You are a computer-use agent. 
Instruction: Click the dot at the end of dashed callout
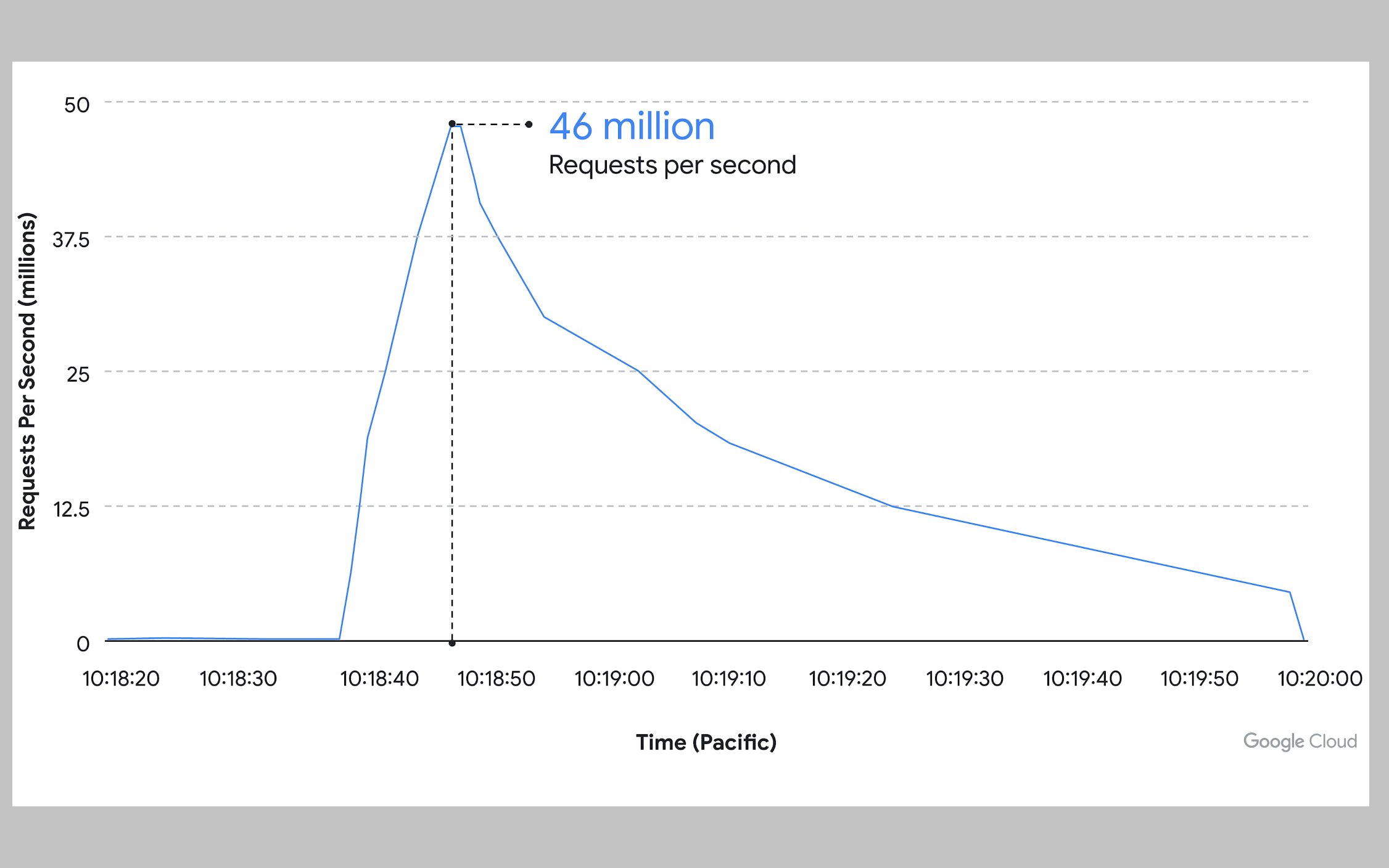pyautogui.click(x=529, y=125)
